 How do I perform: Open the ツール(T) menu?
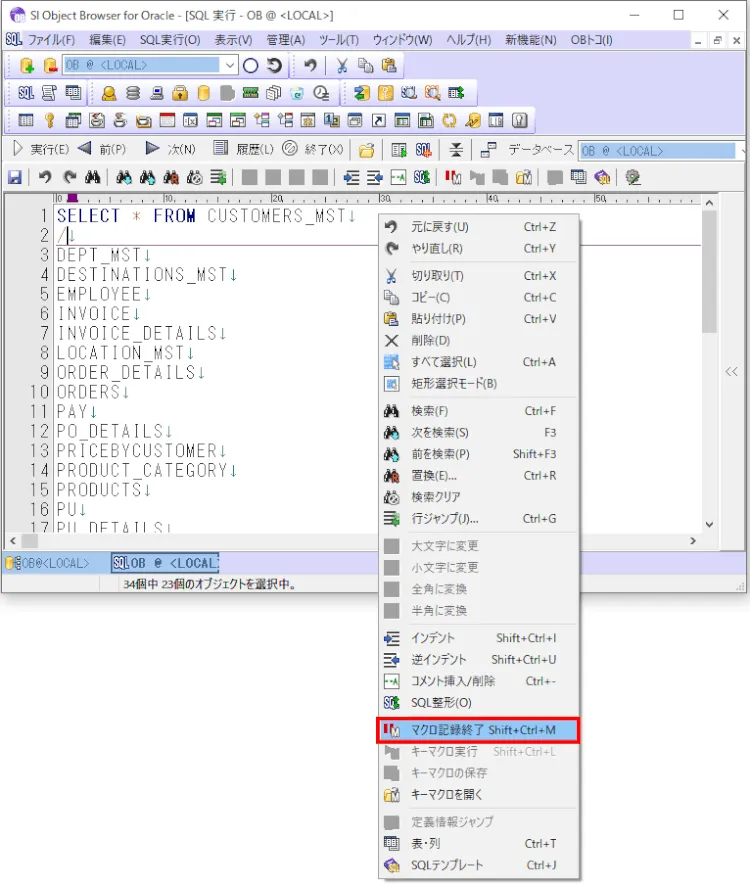click(x=339, y=40)
